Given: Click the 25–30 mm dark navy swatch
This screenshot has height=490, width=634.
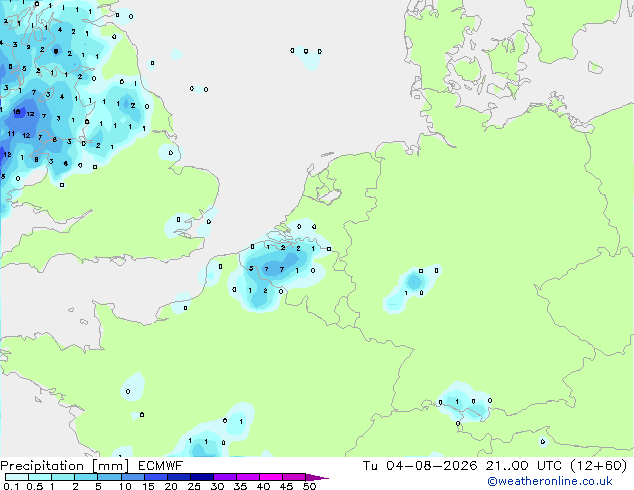Looking at the screenshot, I should coord(202,477).
